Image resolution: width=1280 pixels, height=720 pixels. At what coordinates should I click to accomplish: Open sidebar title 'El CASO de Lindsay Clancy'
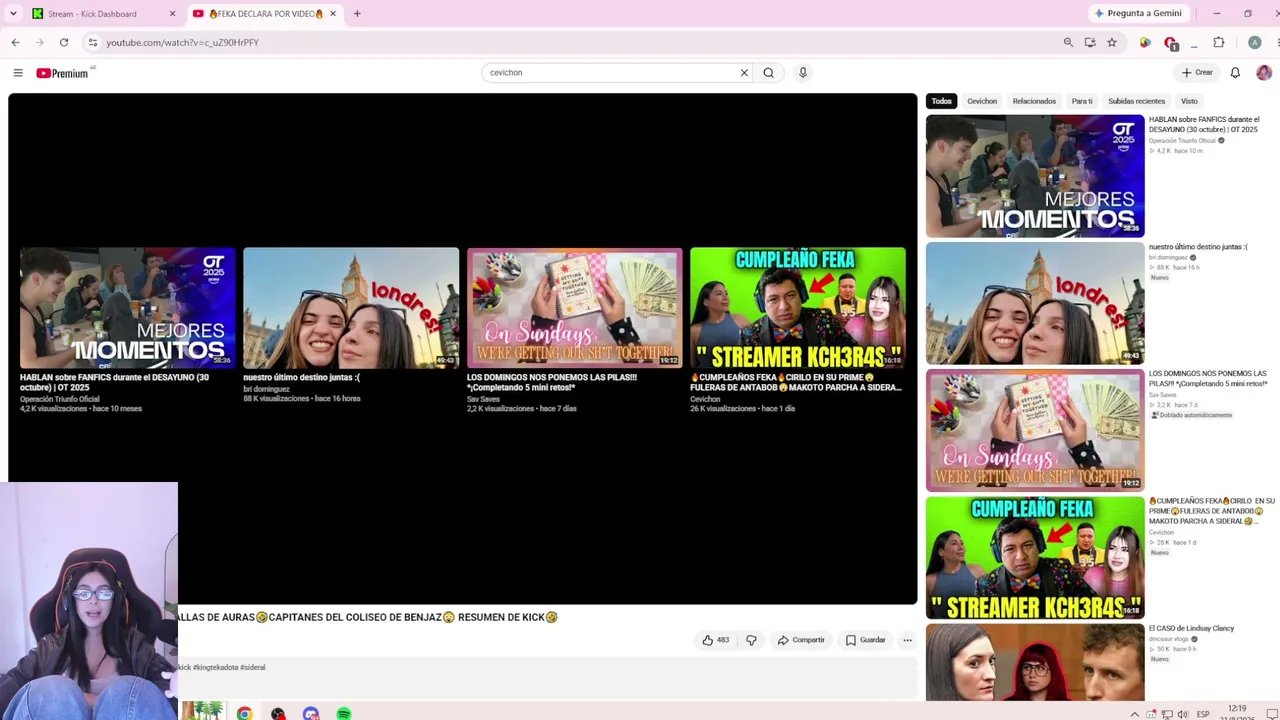(1191, 629)
